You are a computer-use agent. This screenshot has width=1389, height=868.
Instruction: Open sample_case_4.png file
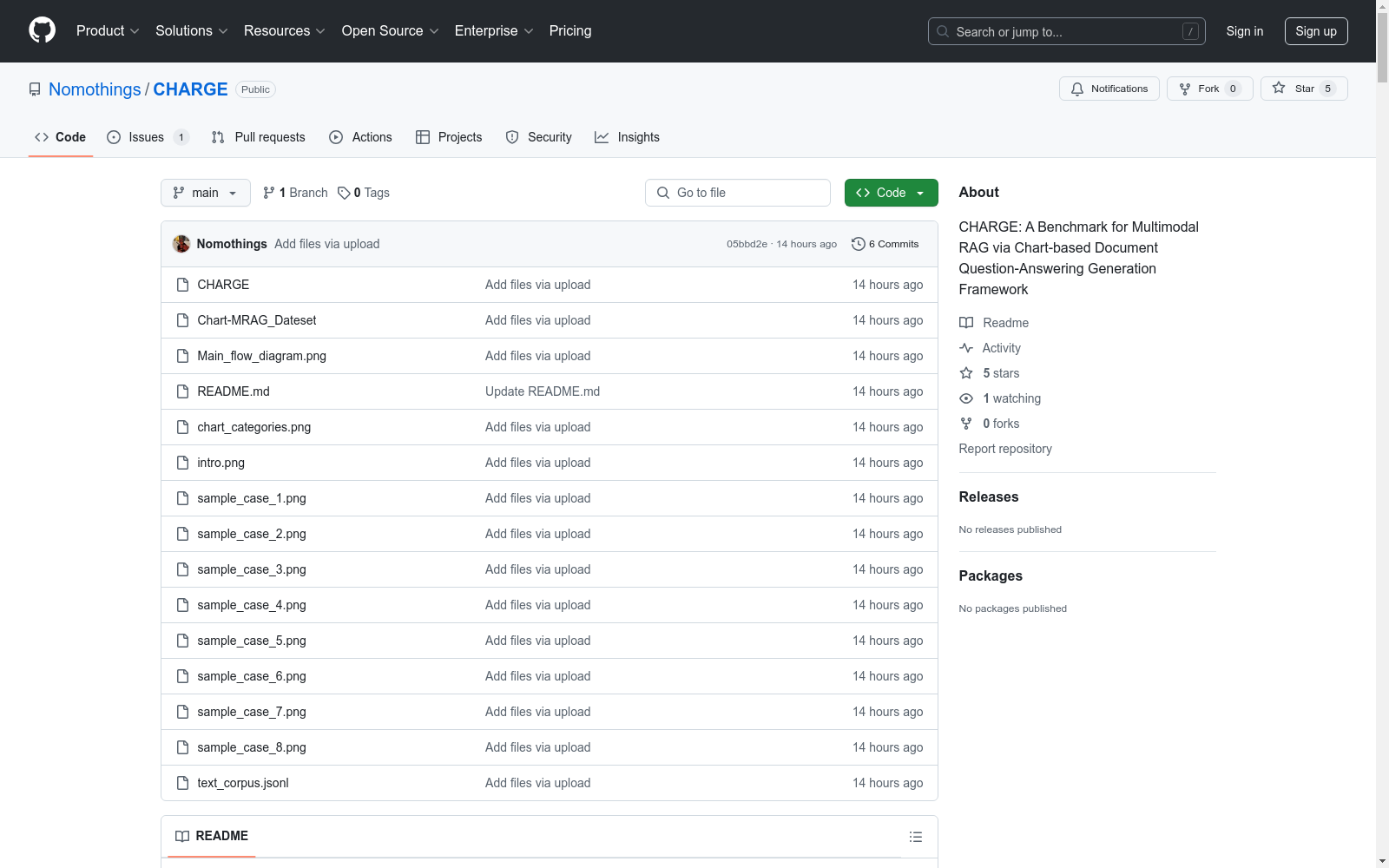coord(252,605)
